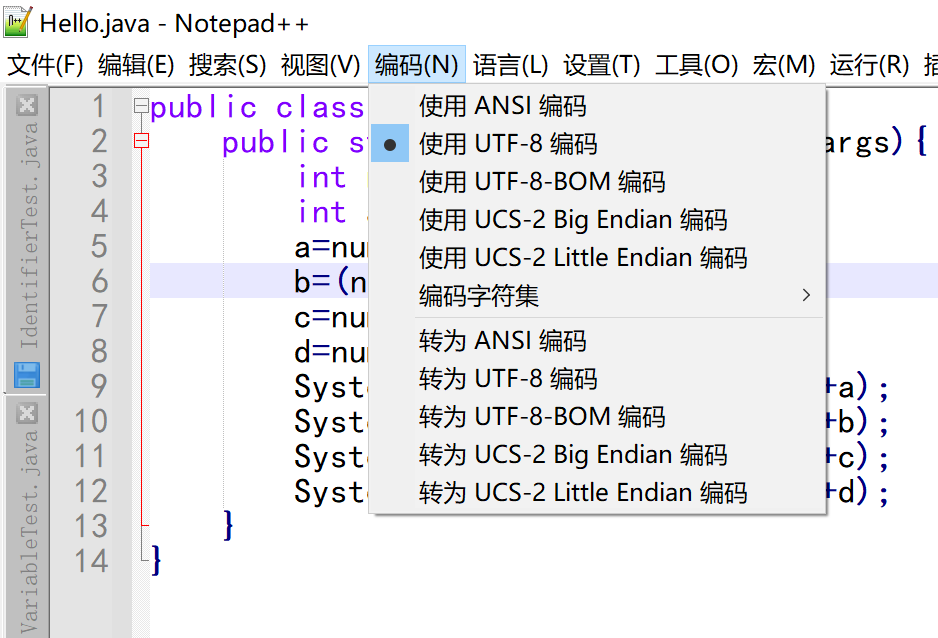The width and height of the screenshot is (938, 638).
Task: Place cursor on 'a=nu' code on line 5
Action: coord(331,248)
